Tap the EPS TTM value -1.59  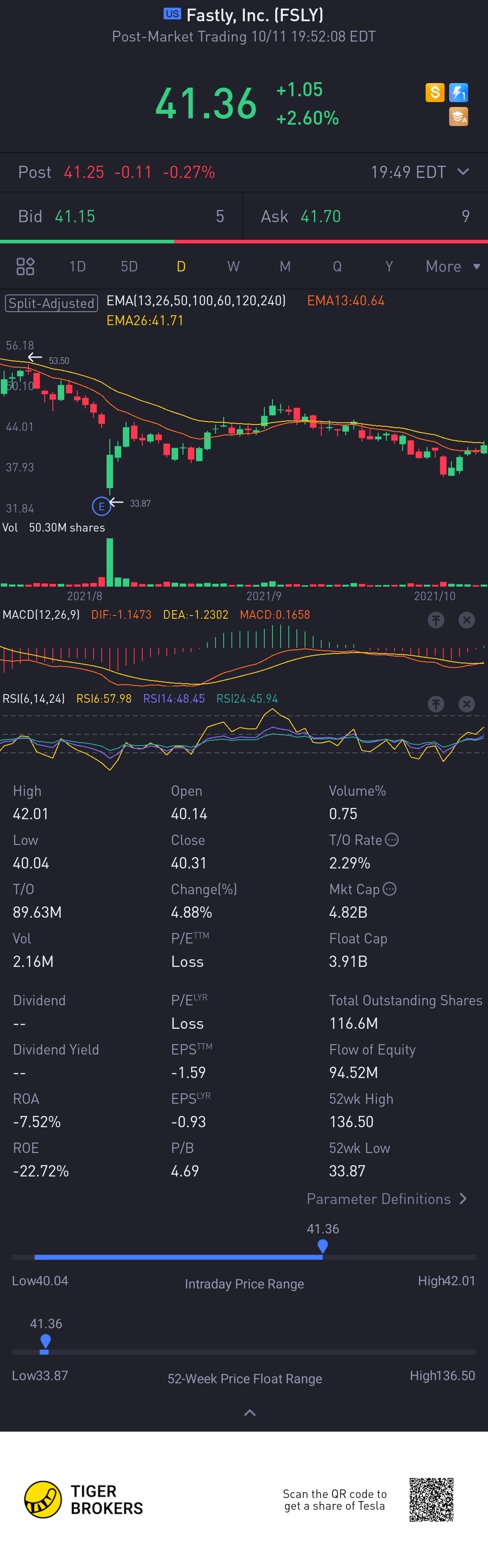pos(188,1072)
